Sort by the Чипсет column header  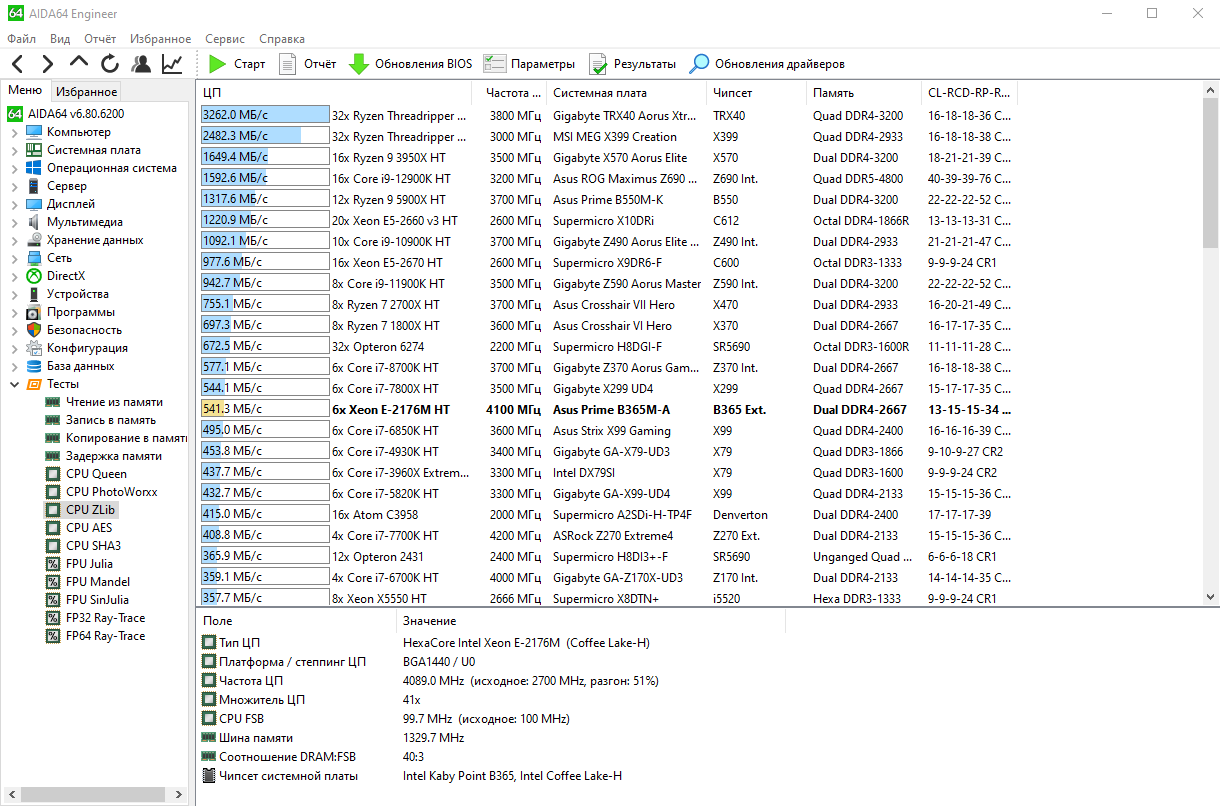(757, 93)
